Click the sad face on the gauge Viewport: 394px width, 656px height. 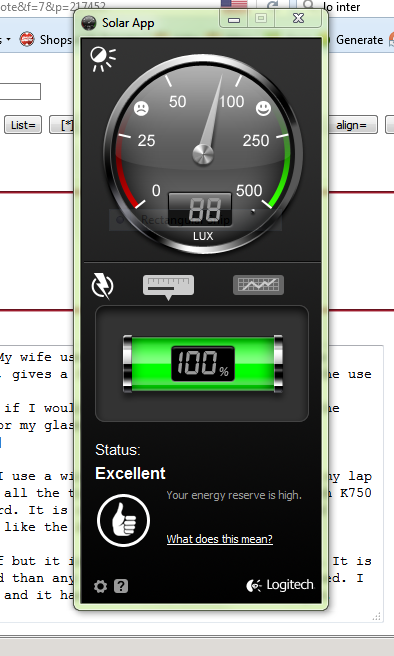pyautogui.click(x=141, y=108)
